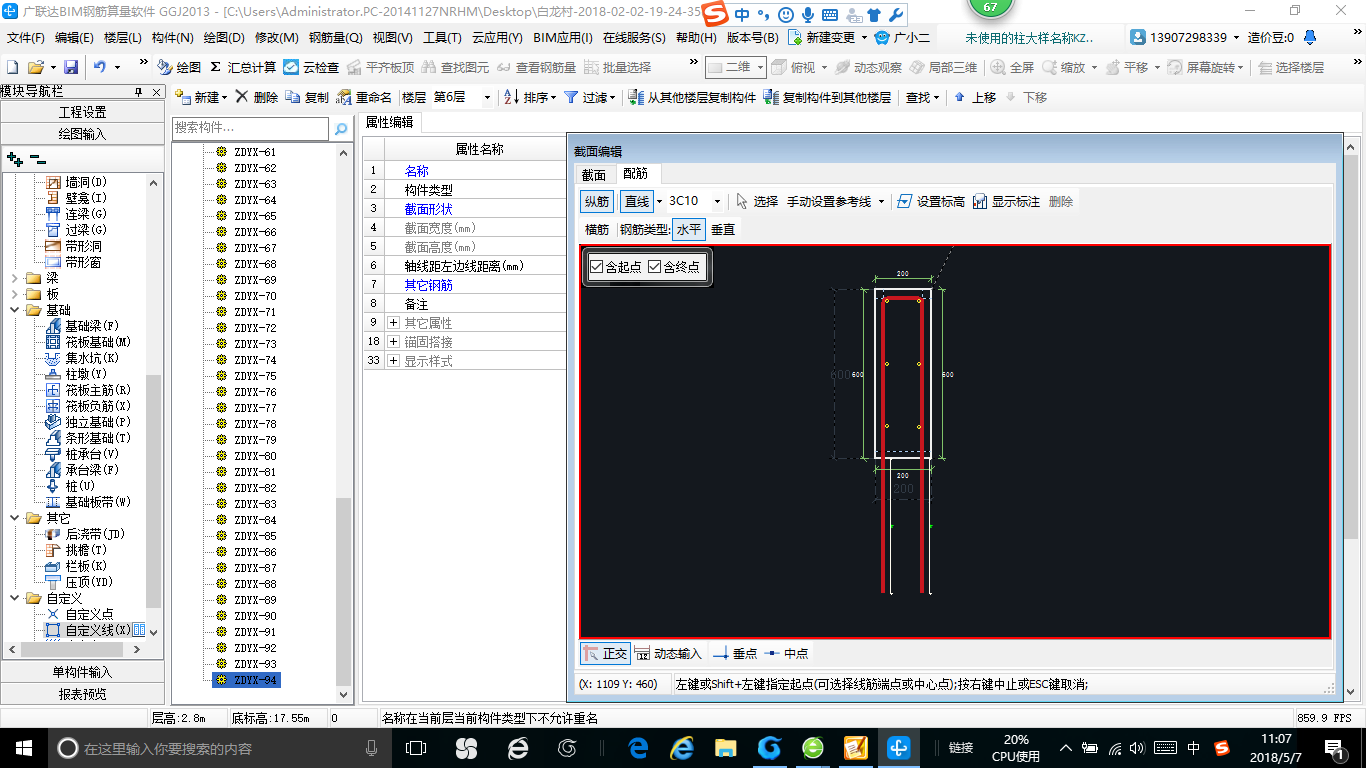The image size is (1366, 768).
Task: Toggle 显示标注 show annotation tool
Action: click(1006, 201)
